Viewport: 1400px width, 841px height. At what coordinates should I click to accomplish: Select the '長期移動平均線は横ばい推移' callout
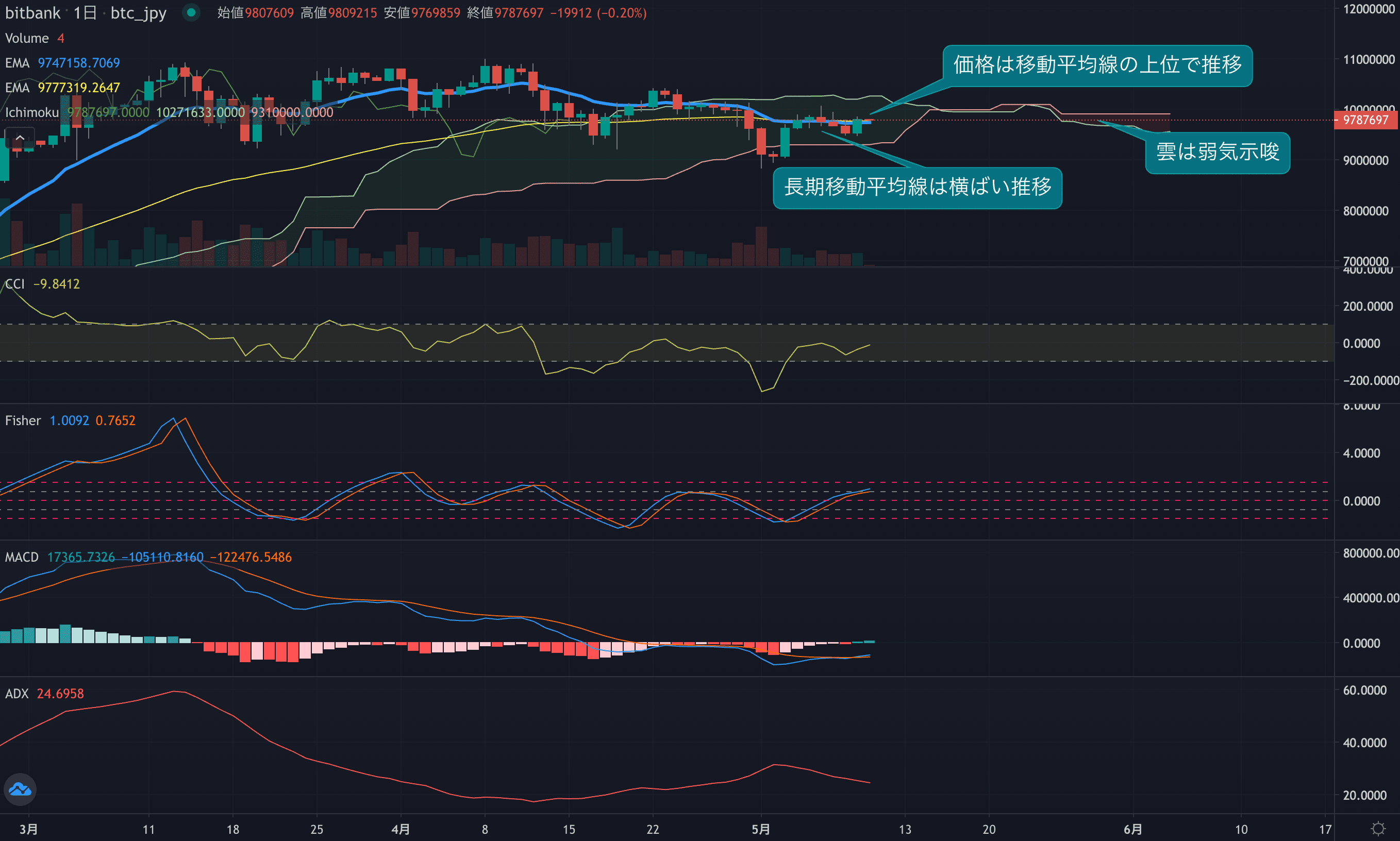[917, 187]
